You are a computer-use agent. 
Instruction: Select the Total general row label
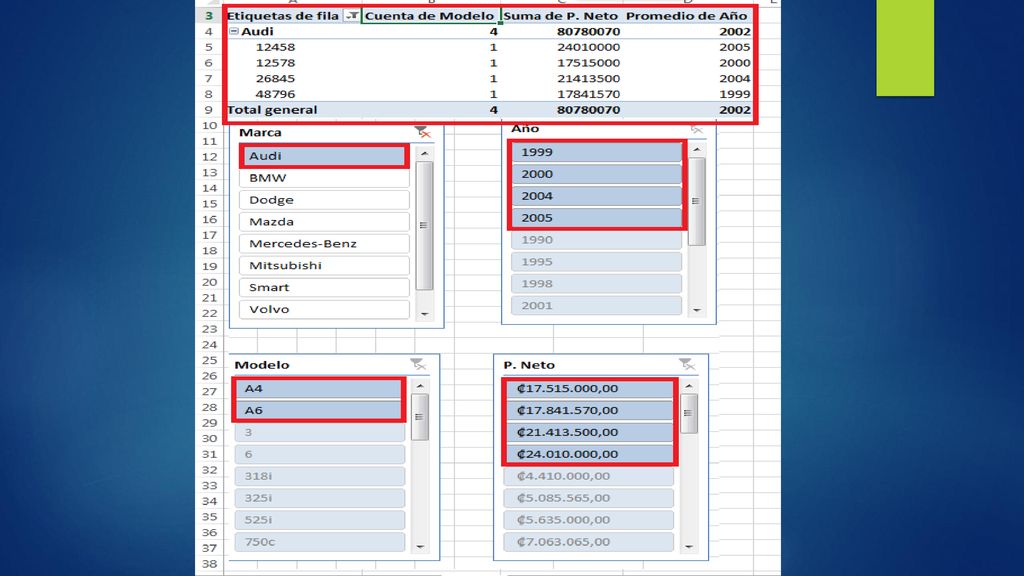272,110
